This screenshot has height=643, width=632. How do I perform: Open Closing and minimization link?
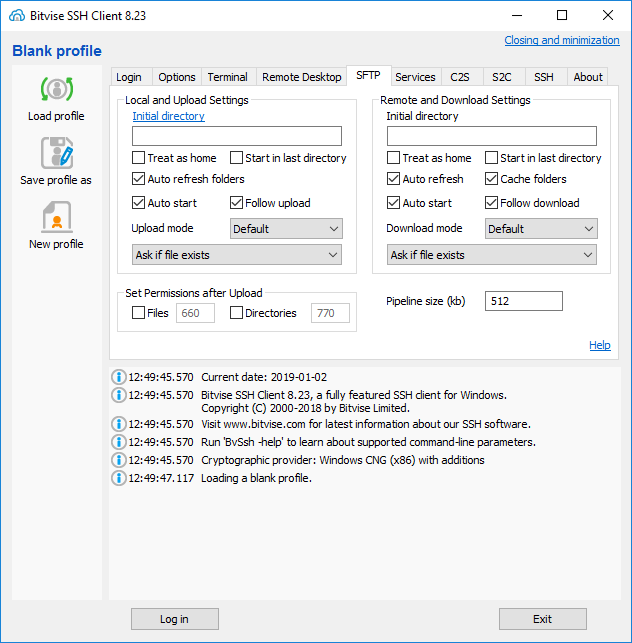tap(562, 40)
